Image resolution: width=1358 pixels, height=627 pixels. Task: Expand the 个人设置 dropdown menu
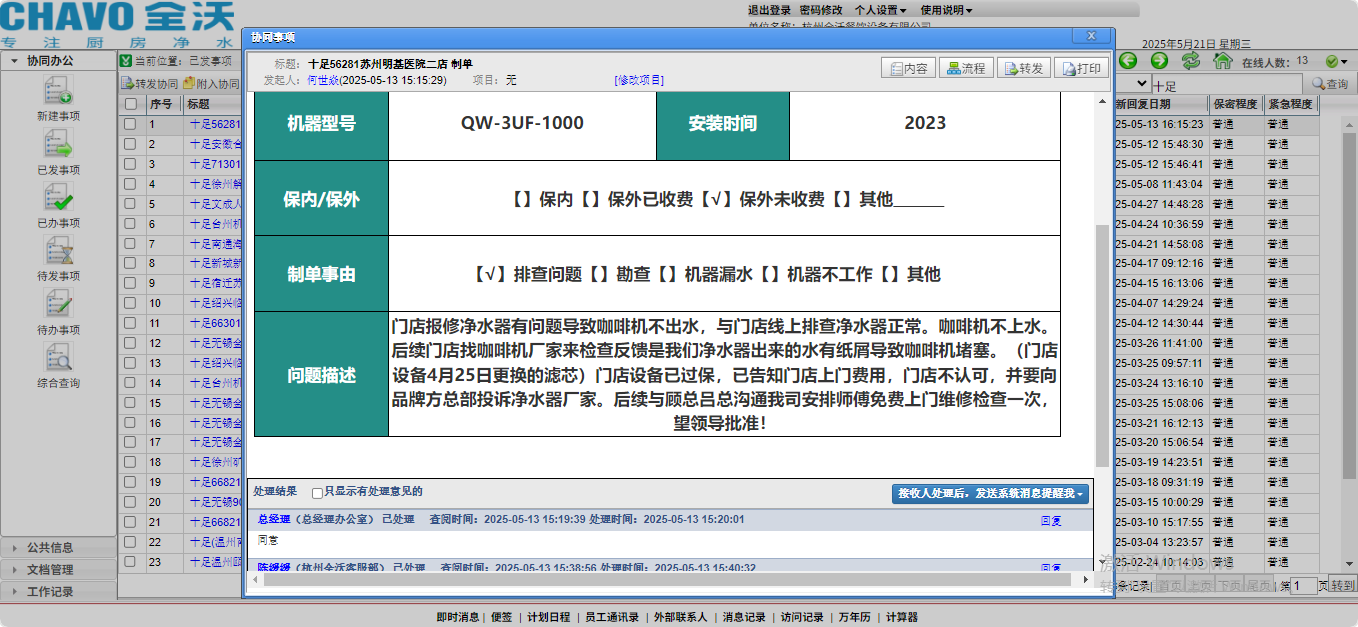[880, 10]
